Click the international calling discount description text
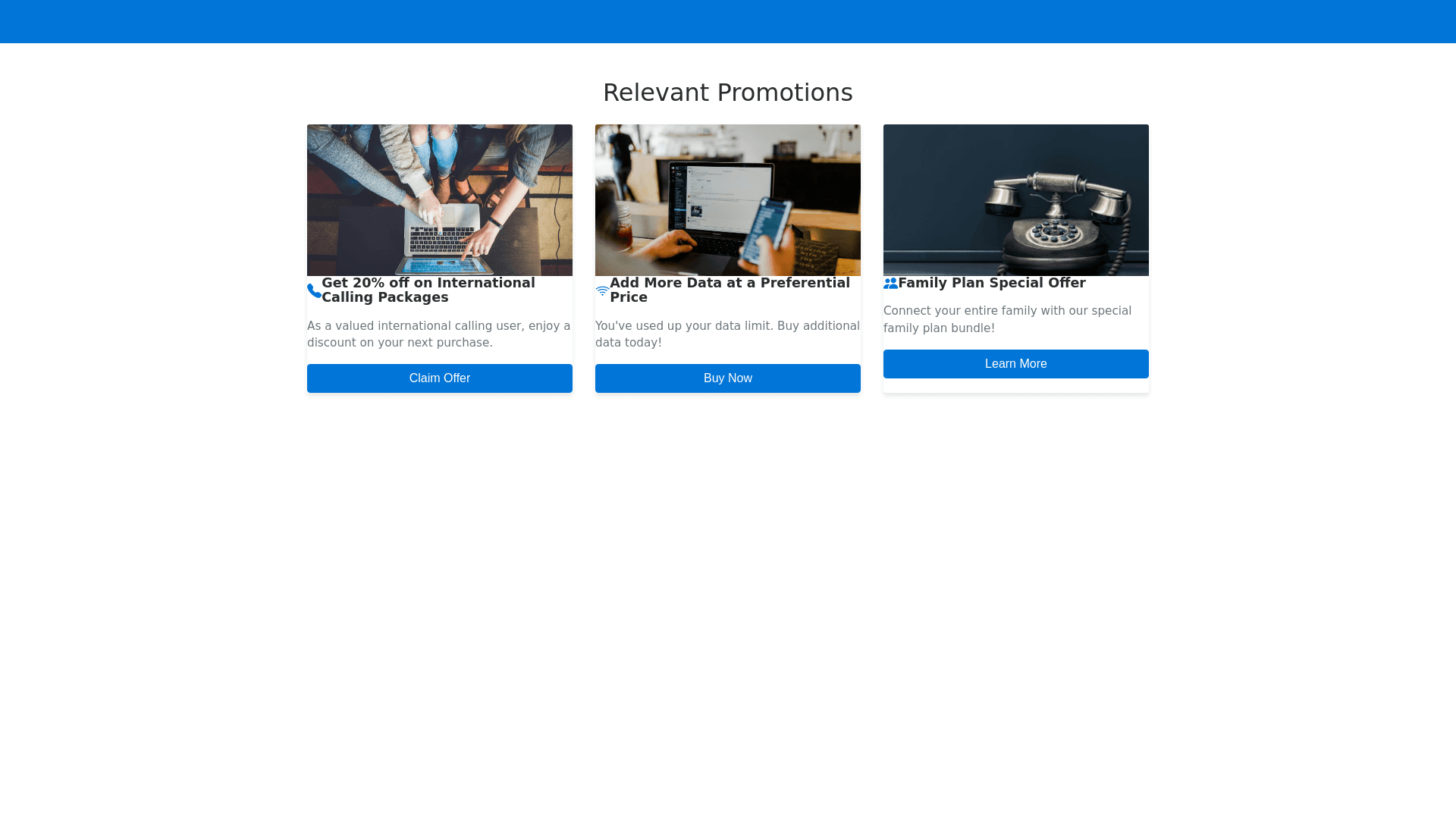1456x819 pixels. (438, 334)
